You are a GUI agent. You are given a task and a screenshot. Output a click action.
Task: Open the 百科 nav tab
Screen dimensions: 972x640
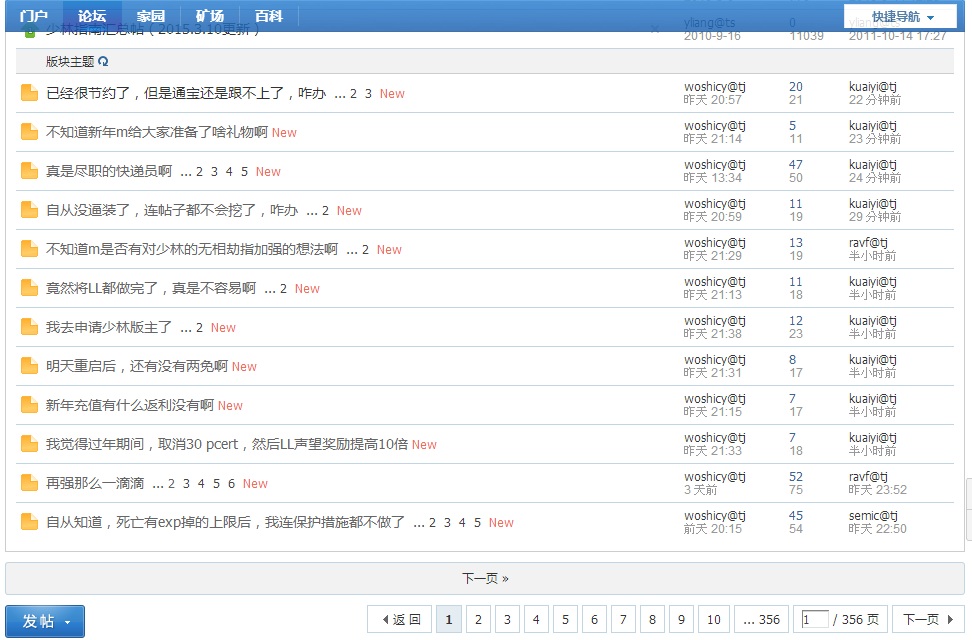(x=268, y=16)
